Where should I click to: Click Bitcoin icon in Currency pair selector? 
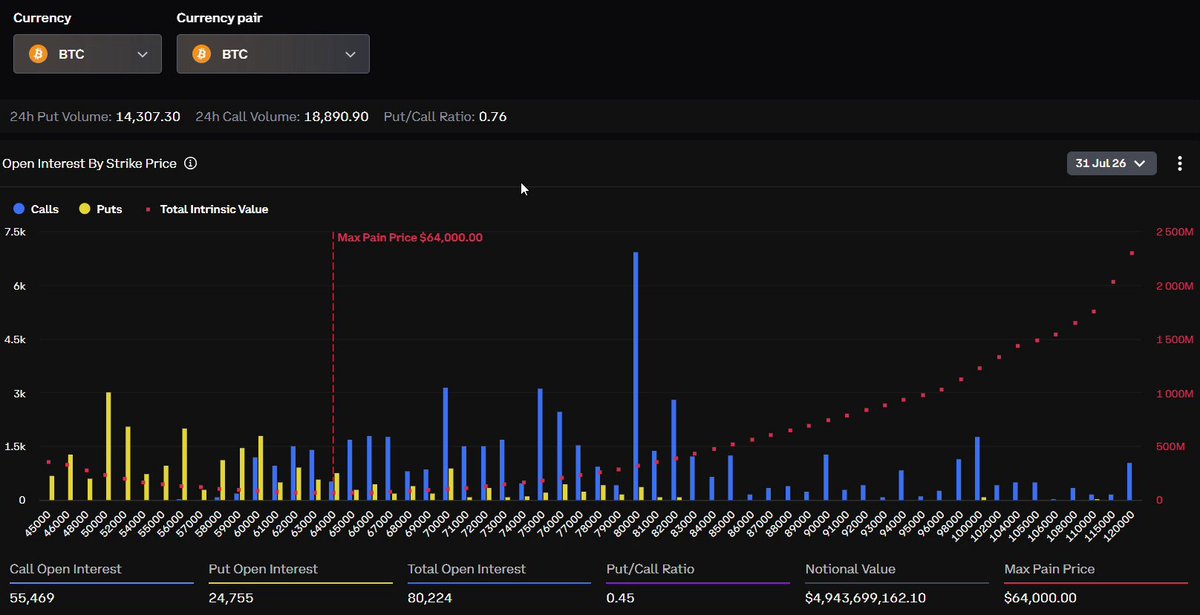pos(201,54)
